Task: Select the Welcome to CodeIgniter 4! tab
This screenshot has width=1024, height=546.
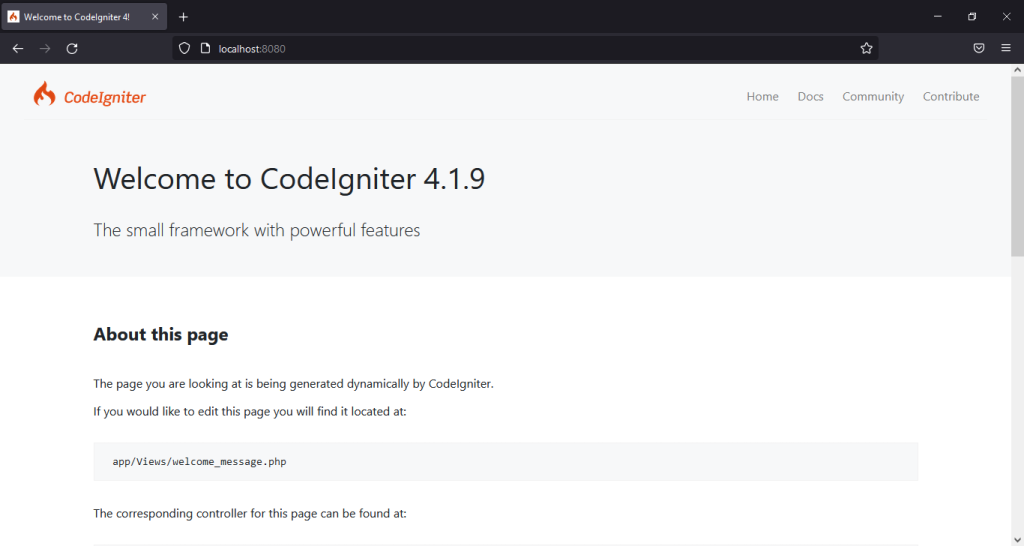Action: [76, 17]
